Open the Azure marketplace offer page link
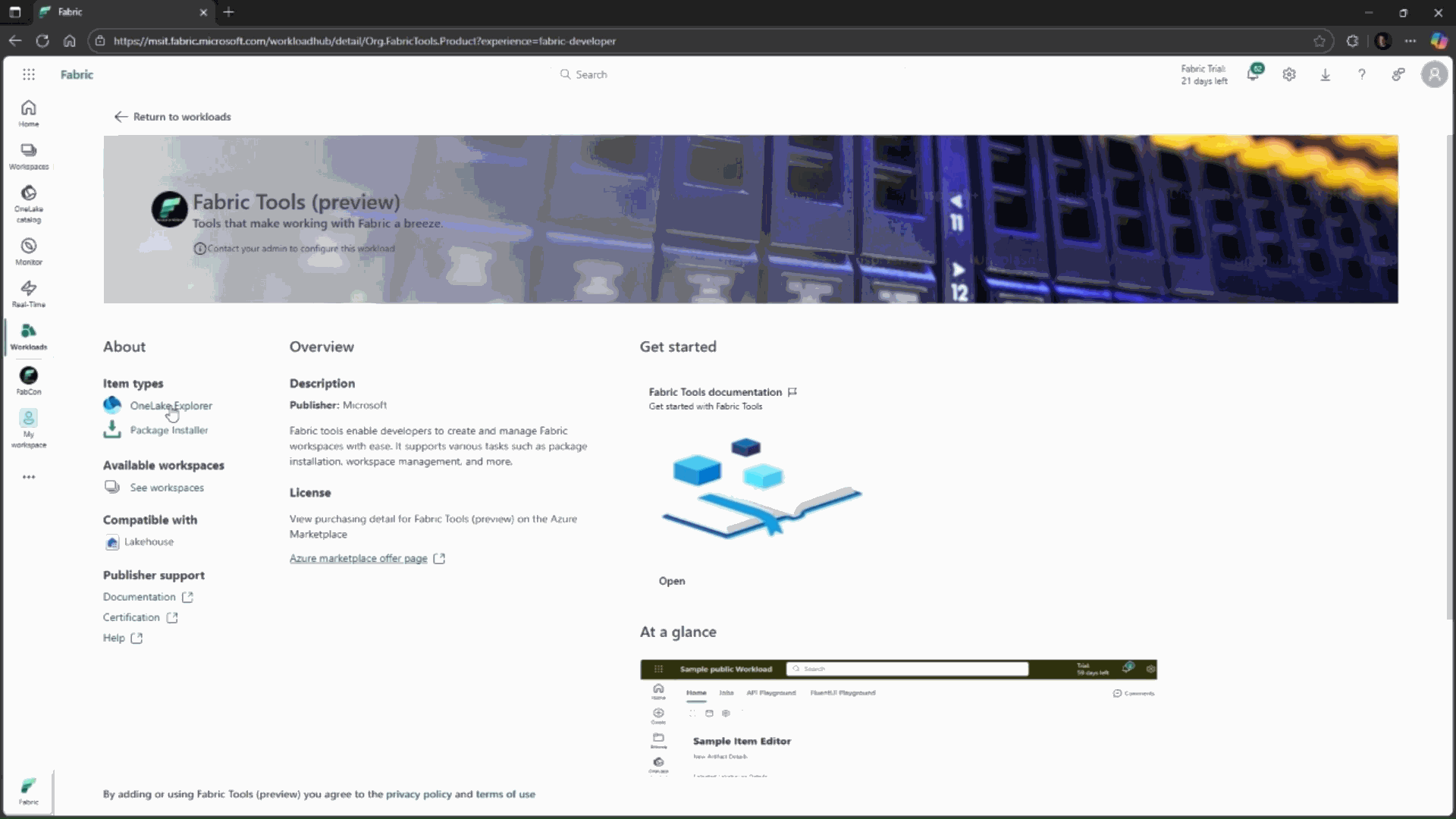The image size is (1456, 819). [359, 558]
